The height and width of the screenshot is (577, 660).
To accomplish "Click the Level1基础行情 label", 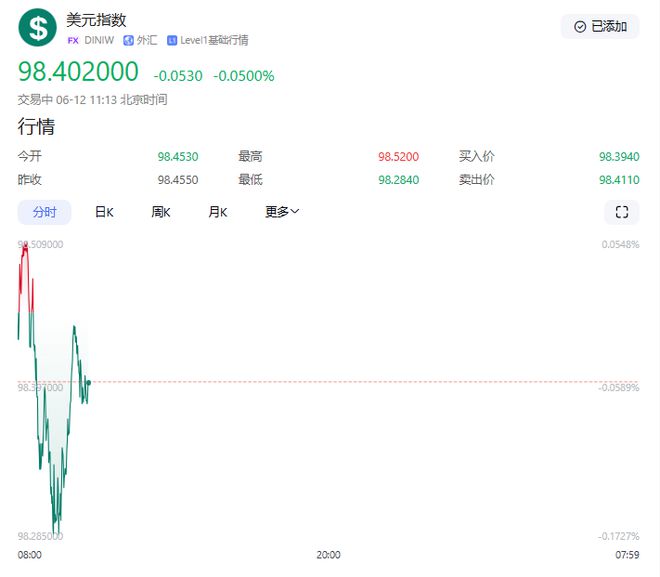I will coord(214,40).
